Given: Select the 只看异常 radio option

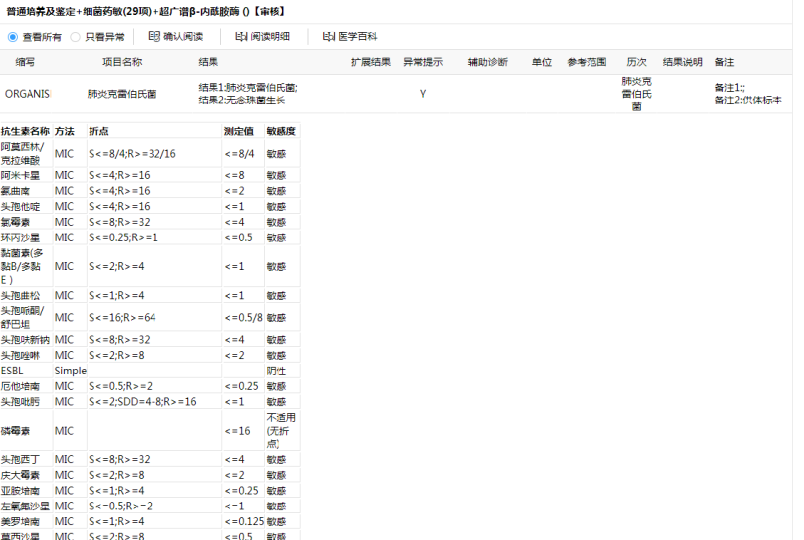Looking at the screenshot, I should [76, 37].
